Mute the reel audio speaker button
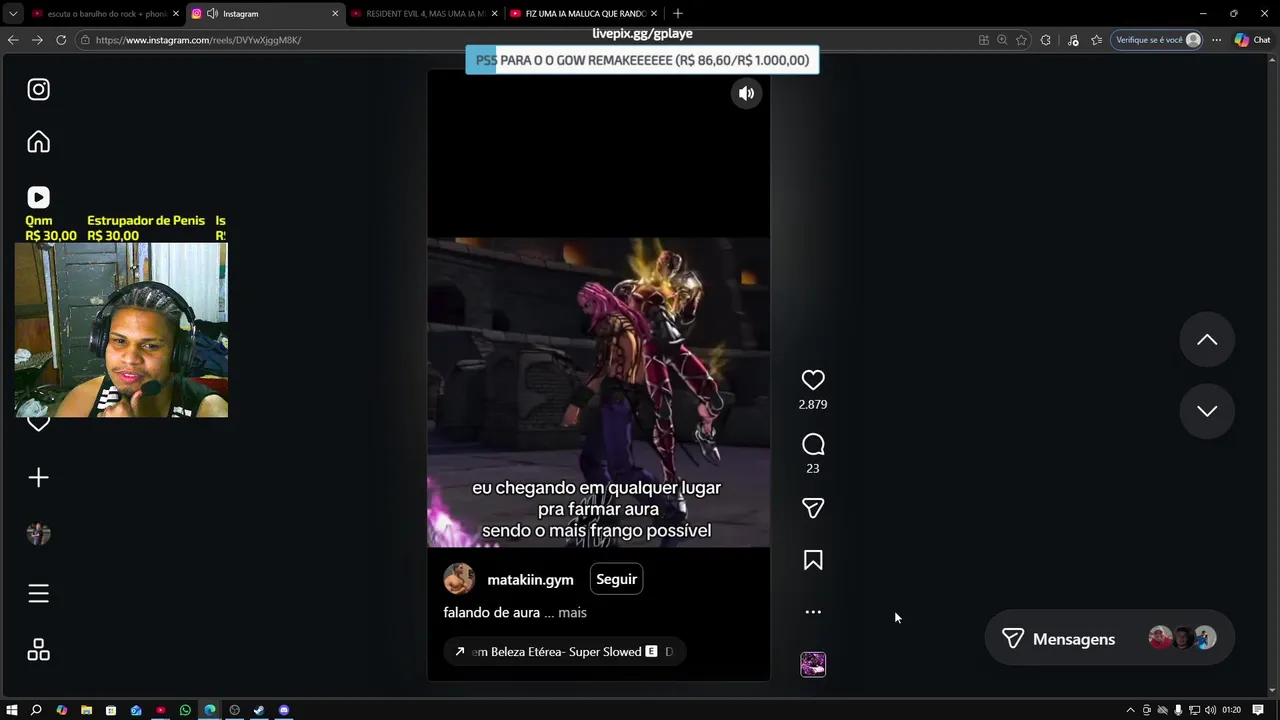The image size is (1280, 720). pos(746,93)
